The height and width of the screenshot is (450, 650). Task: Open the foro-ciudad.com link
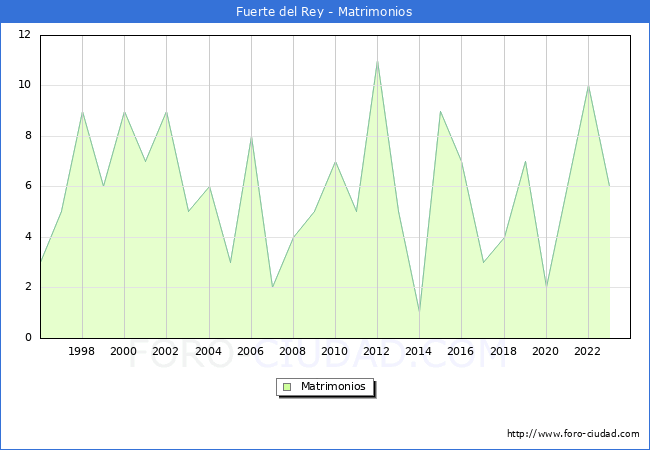pyautogui.click(x=573, y=434)
